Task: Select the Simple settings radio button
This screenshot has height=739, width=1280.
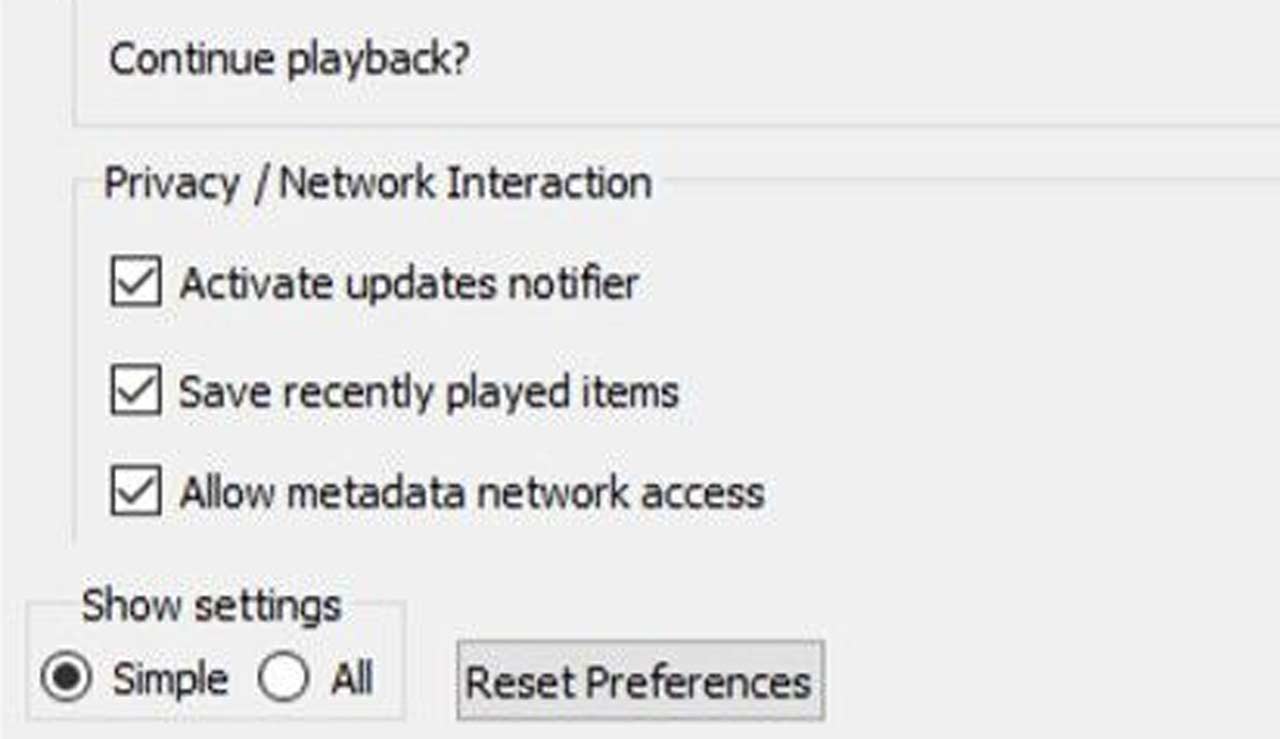Action: [66, 680]
